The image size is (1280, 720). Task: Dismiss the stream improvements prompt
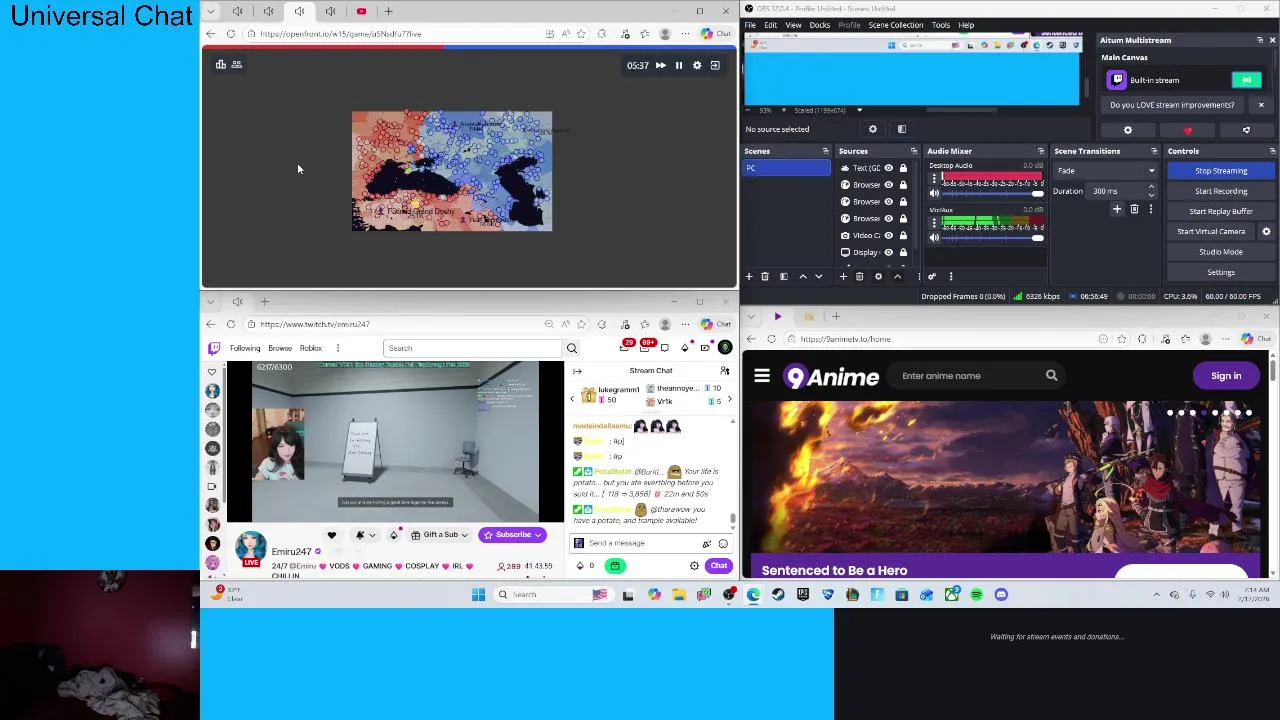1261,105
